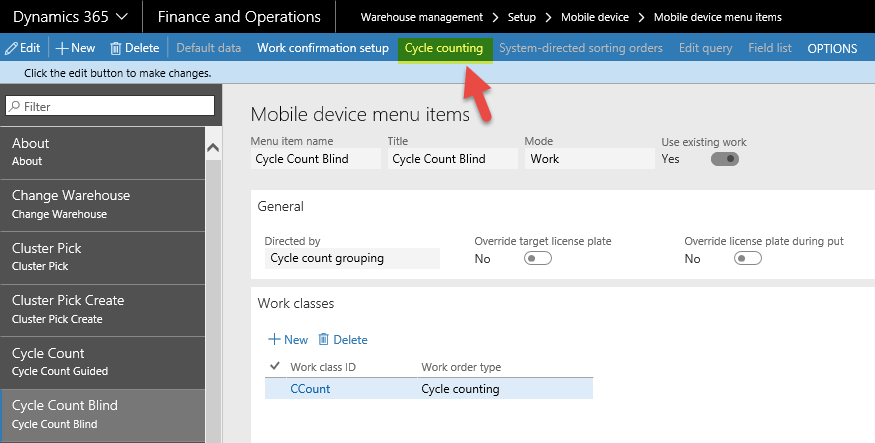The height and width of the screenshot is (443, 875).
Task: Open Work confirmation setup
Action: click(322, 48)
